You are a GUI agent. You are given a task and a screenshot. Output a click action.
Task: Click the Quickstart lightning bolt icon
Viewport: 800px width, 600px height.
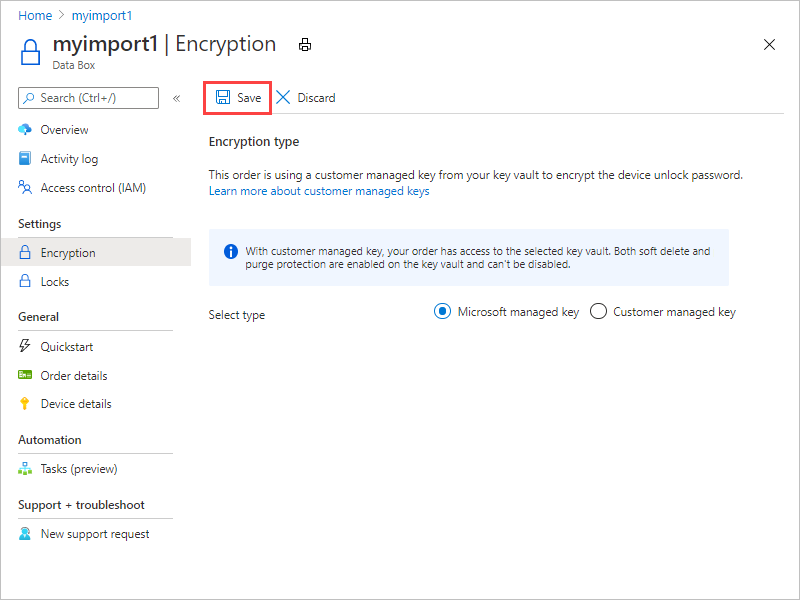(x=24, y=346)
